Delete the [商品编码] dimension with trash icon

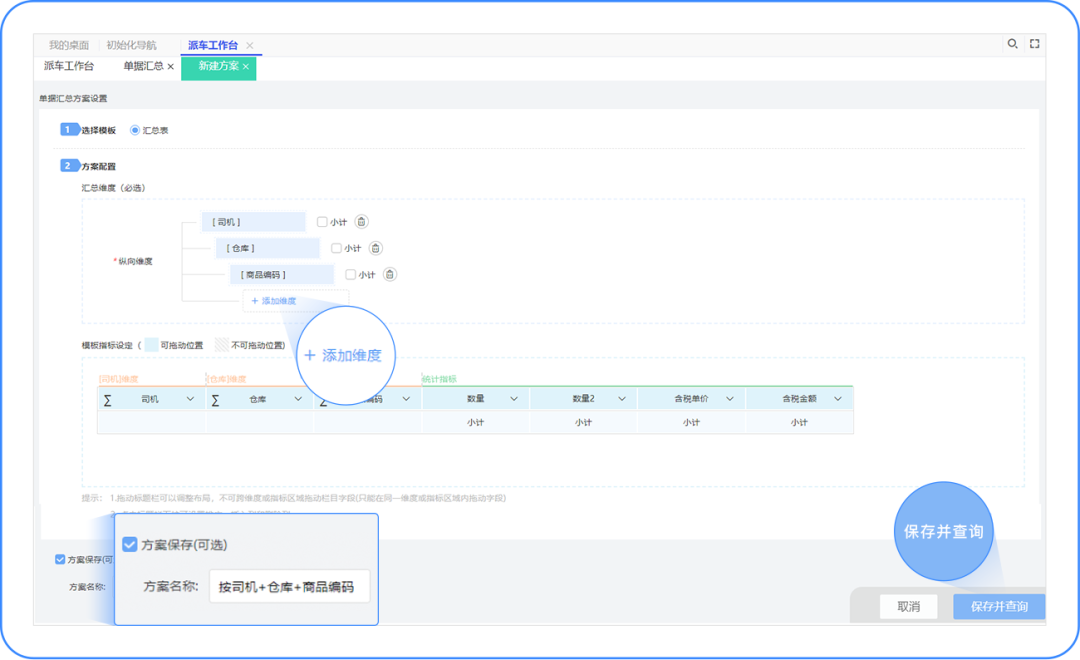390,274
